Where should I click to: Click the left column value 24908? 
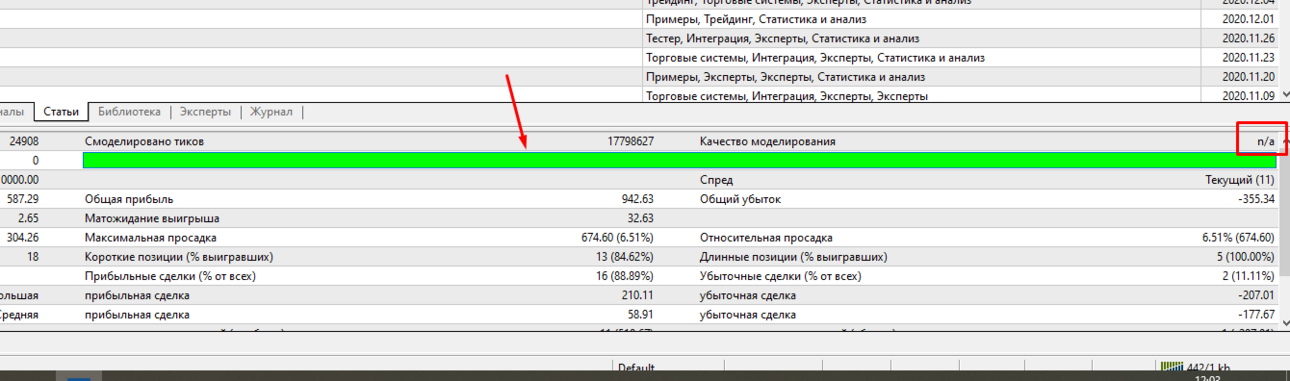pos(23,142)
